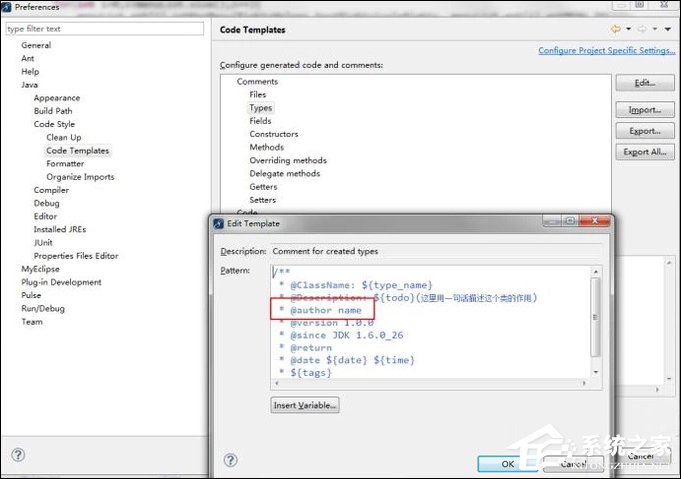Select Delegate methods template
Image resolution: width=681 pixels, height=479 pixels.
tap(284, 173)
